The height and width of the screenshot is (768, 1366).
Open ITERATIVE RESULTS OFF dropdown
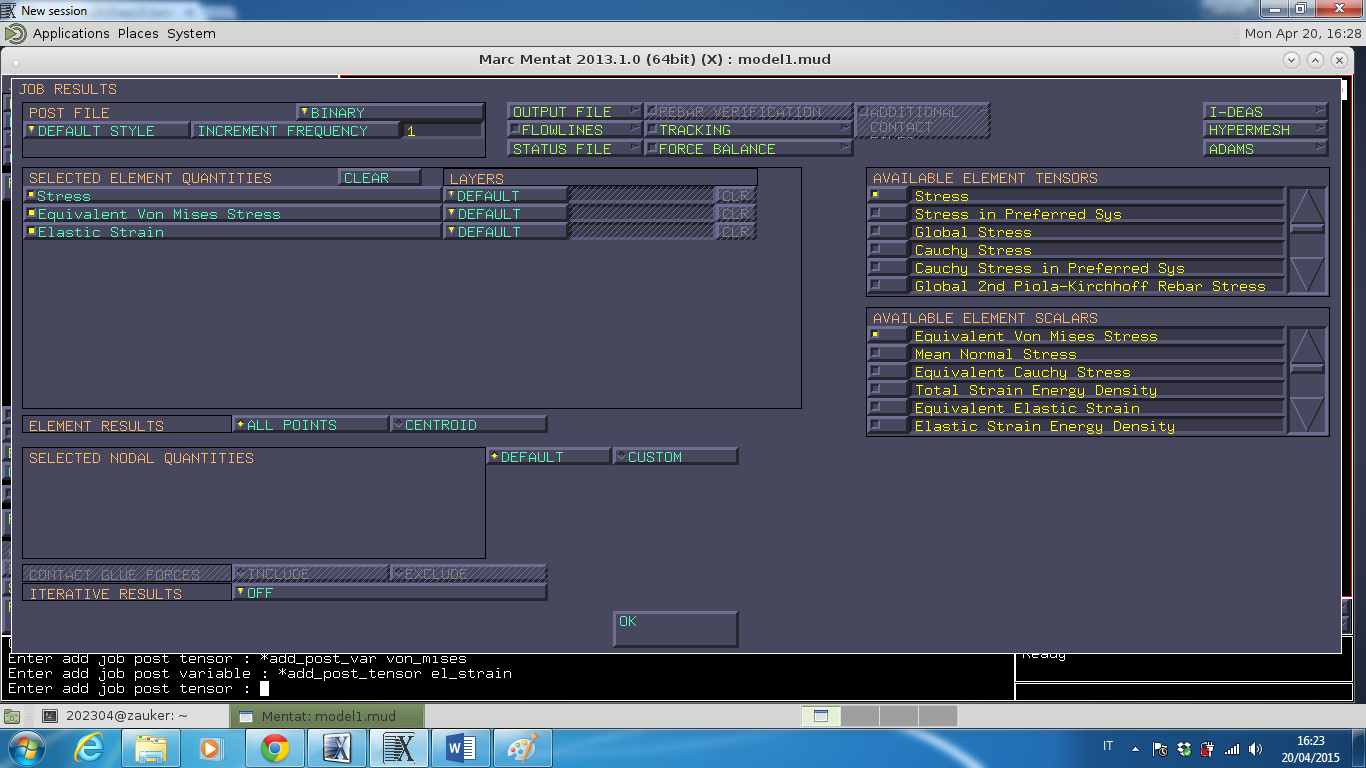coord(390,593)
